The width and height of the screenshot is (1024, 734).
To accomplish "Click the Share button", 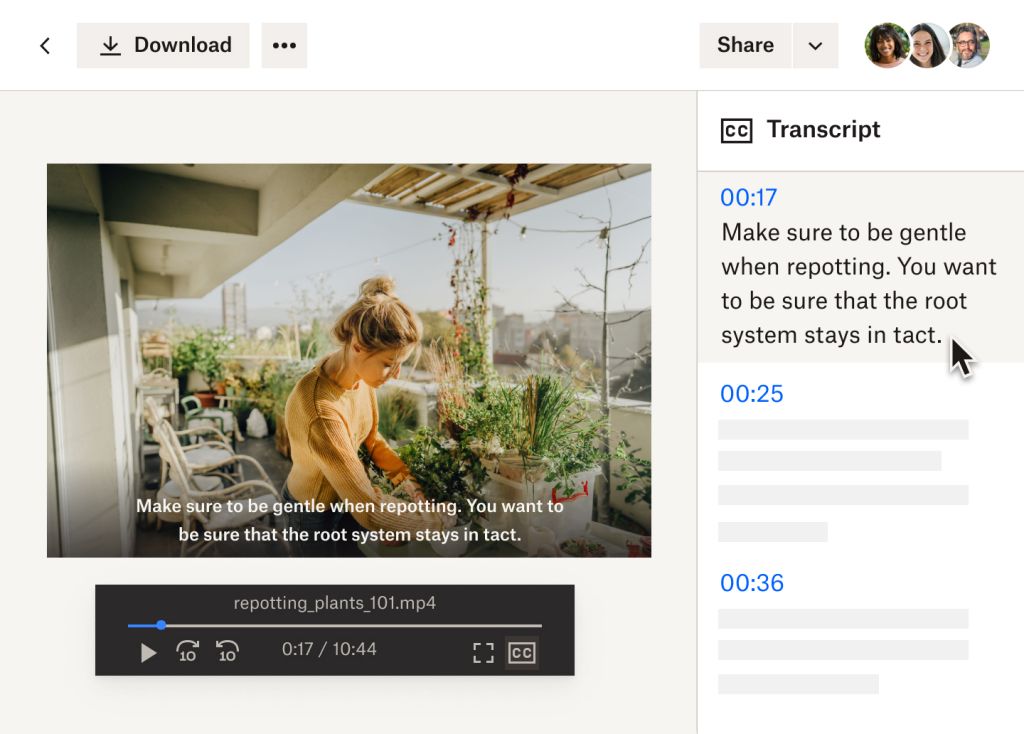I will pyautogui.click(x=744, y=45).
